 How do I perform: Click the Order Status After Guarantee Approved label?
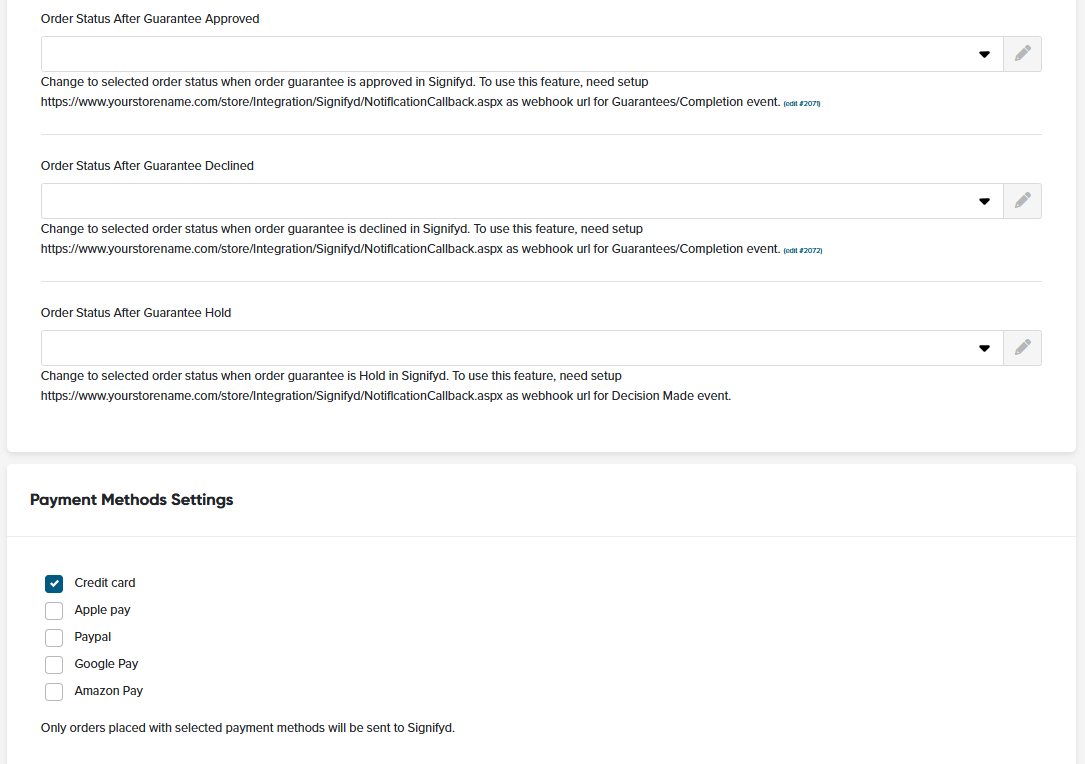pos(150,19)
